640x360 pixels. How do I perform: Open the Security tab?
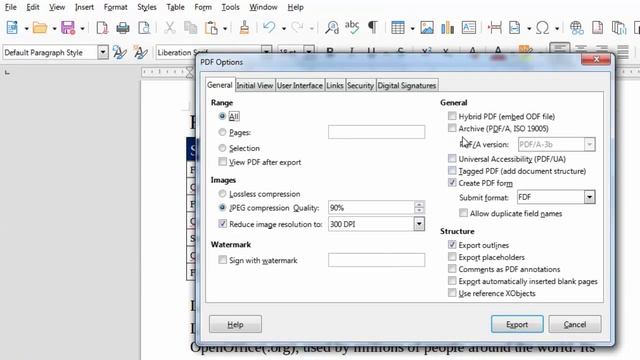[360, 85]
